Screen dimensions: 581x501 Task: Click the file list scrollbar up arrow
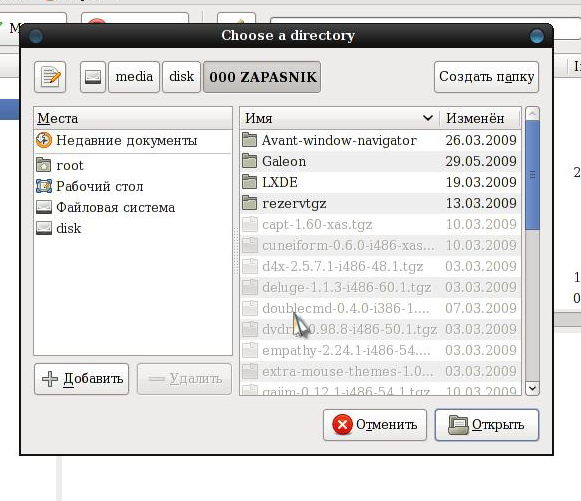pyautogui.click(x=532, y=114)
